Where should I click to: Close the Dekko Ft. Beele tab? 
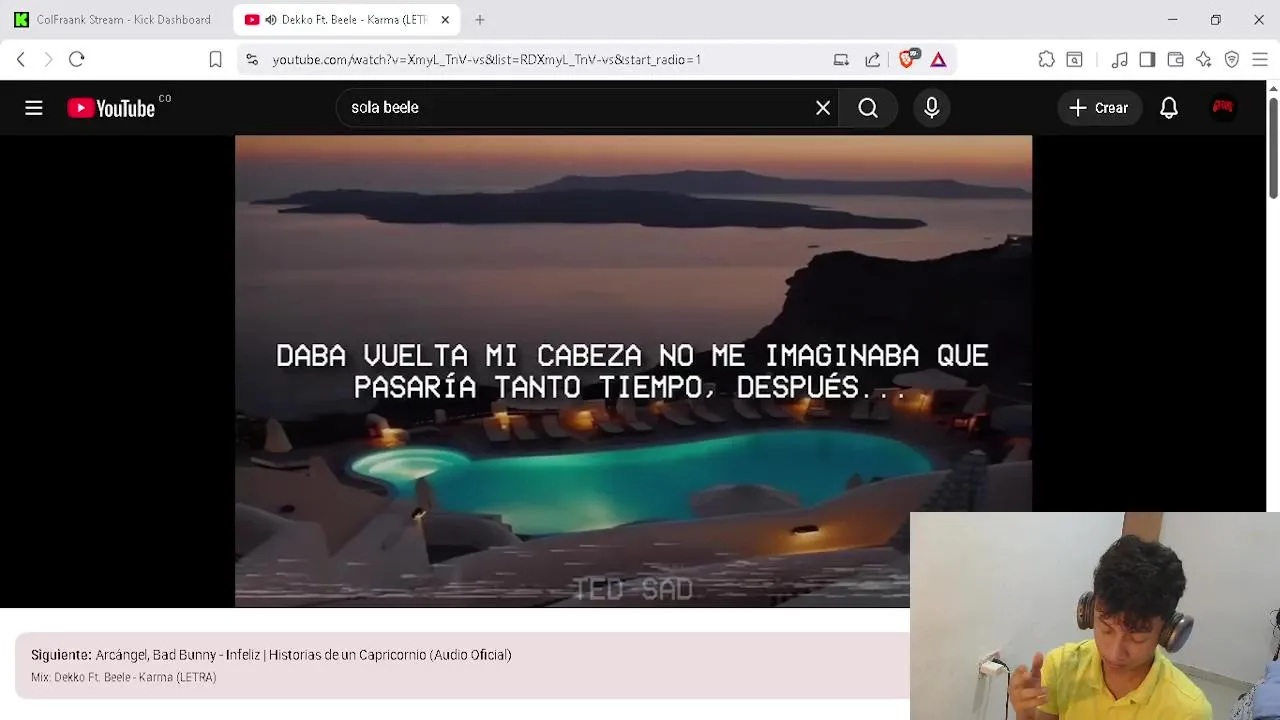point(445,20)
